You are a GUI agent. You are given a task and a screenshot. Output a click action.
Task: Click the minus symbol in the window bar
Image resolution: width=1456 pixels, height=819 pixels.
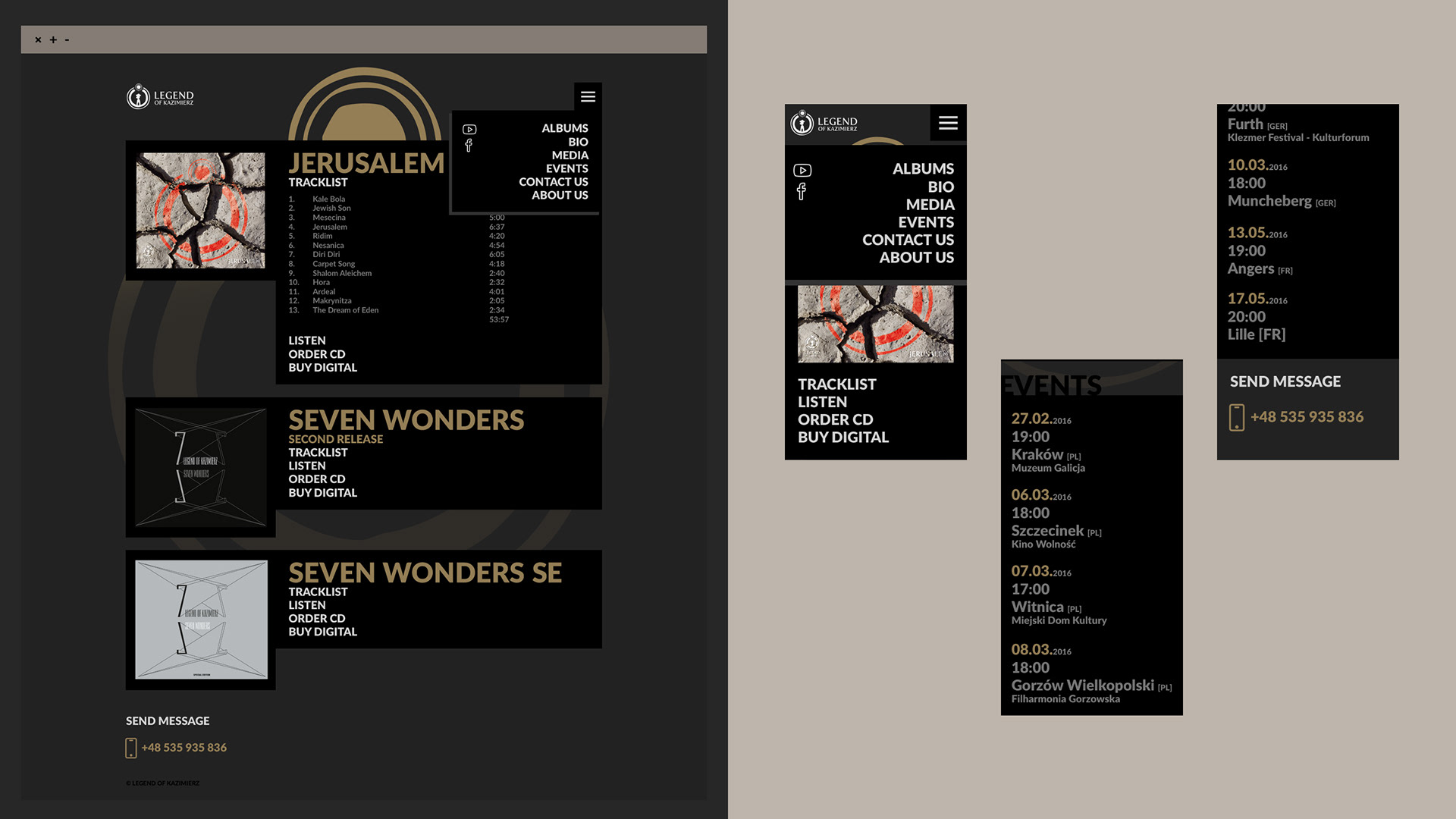pos(67,40)
